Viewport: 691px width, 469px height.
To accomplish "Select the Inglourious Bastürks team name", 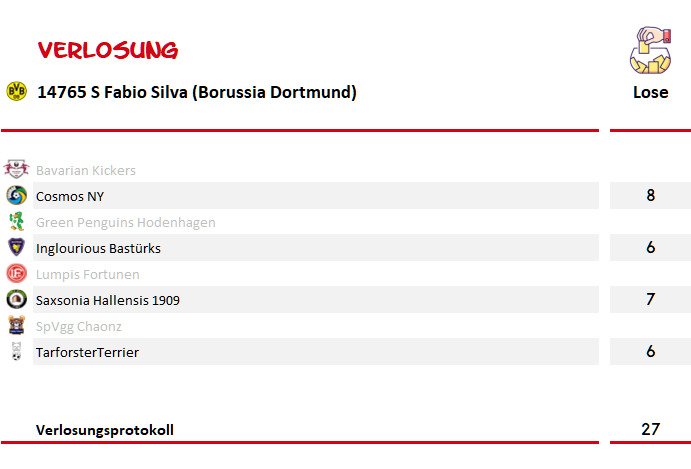I will pyautogui.click(x=98, y=248).
